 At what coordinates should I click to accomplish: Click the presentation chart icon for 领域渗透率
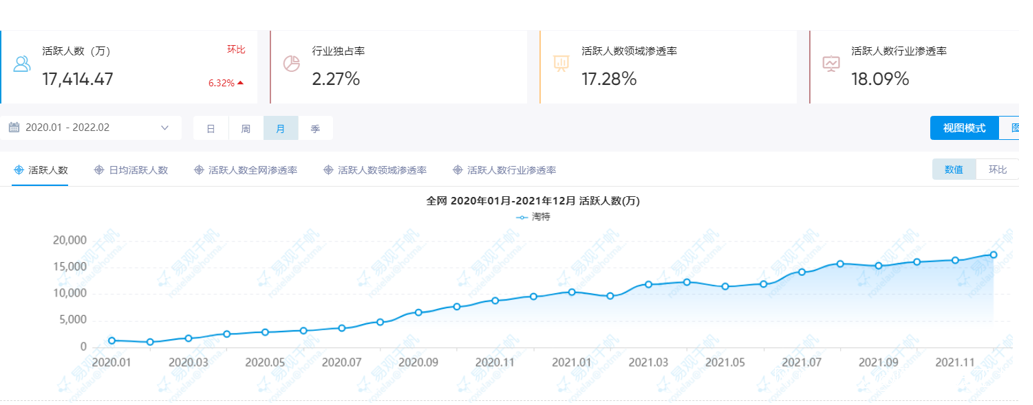point(561,64)
